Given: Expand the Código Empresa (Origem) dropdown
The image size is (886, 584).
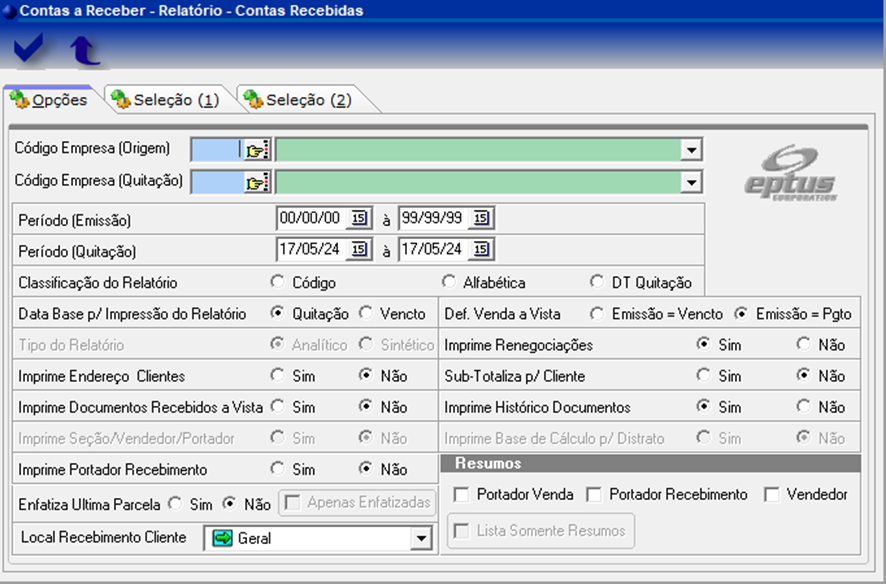Looking at the screenshot, I should [x=690, y=150].
